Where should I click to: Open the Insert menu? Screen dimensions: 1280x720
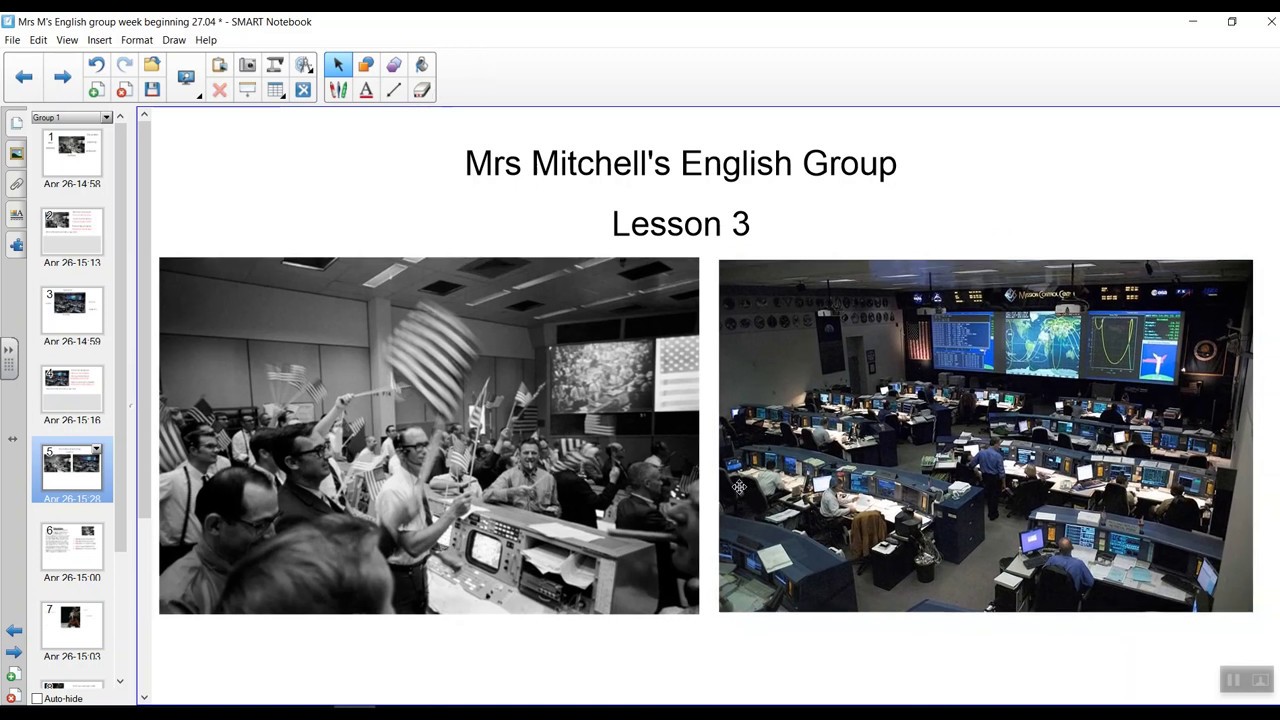tap(99, 40)
